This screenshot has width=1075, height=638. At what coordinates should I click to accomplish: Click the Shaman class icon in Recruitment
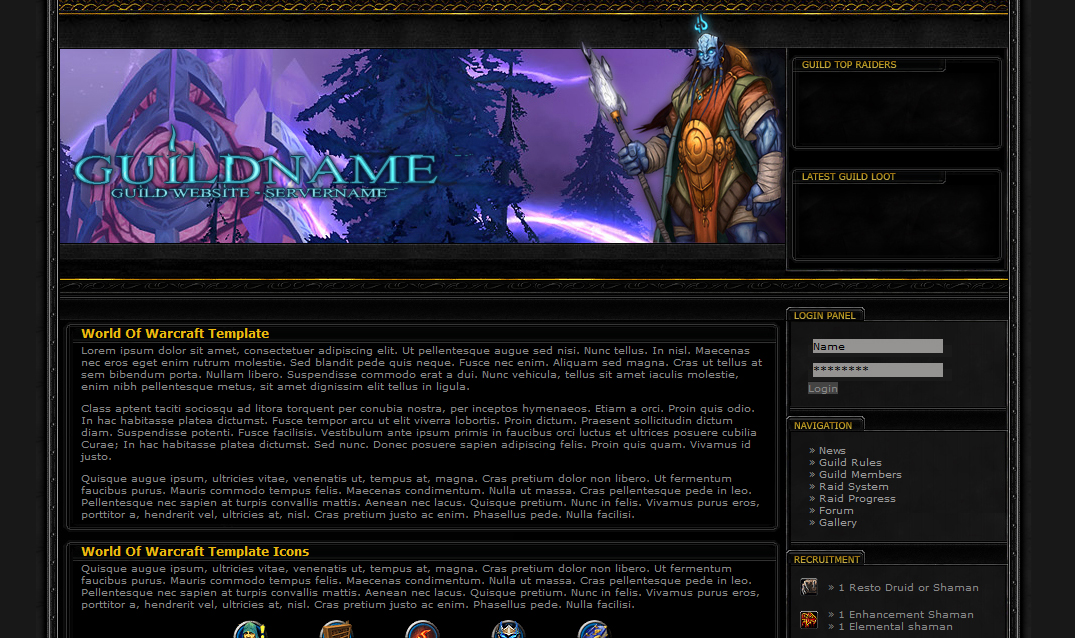point(808,620)
